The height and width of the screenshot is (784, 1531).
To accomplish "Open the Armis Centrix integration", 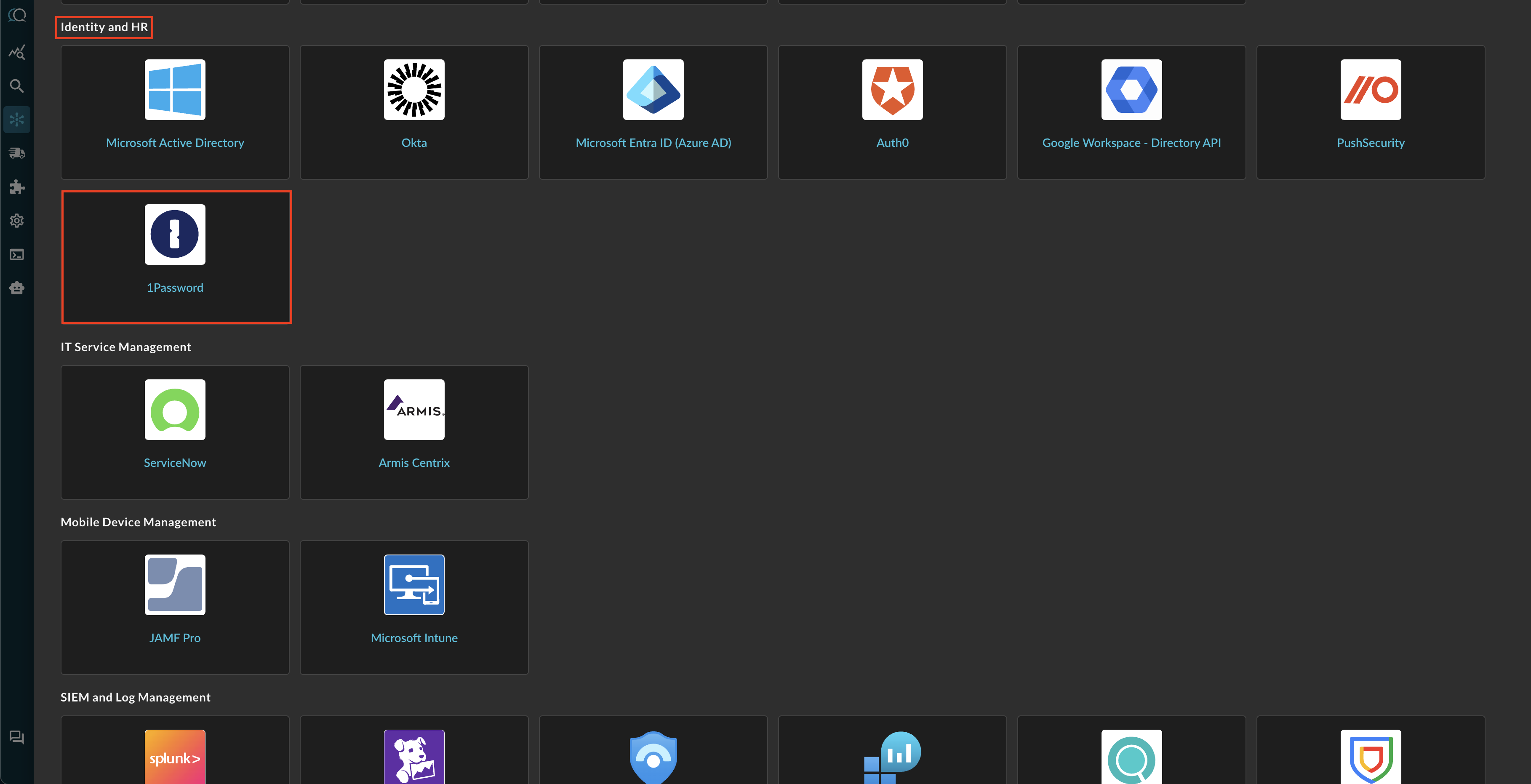I will click(x=413, y=432).
